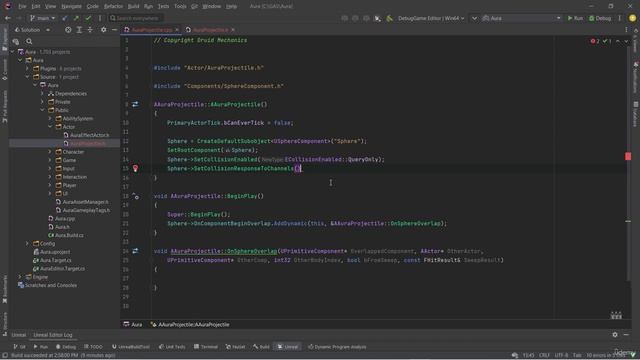Open the Window menu
640x360 pixels.
pos(211,6)
